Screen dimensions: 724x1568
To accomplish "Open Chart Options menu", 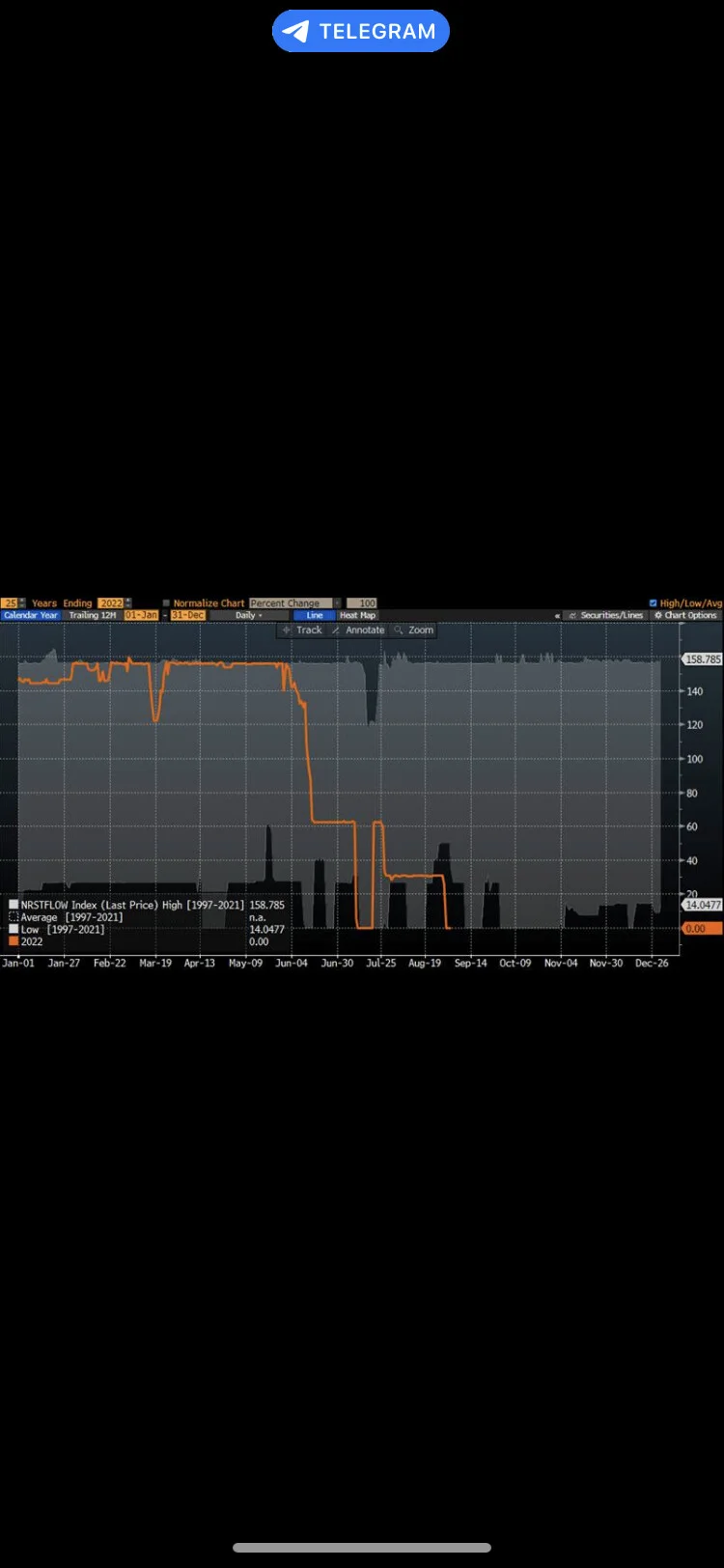I will [x=685, y=615].
